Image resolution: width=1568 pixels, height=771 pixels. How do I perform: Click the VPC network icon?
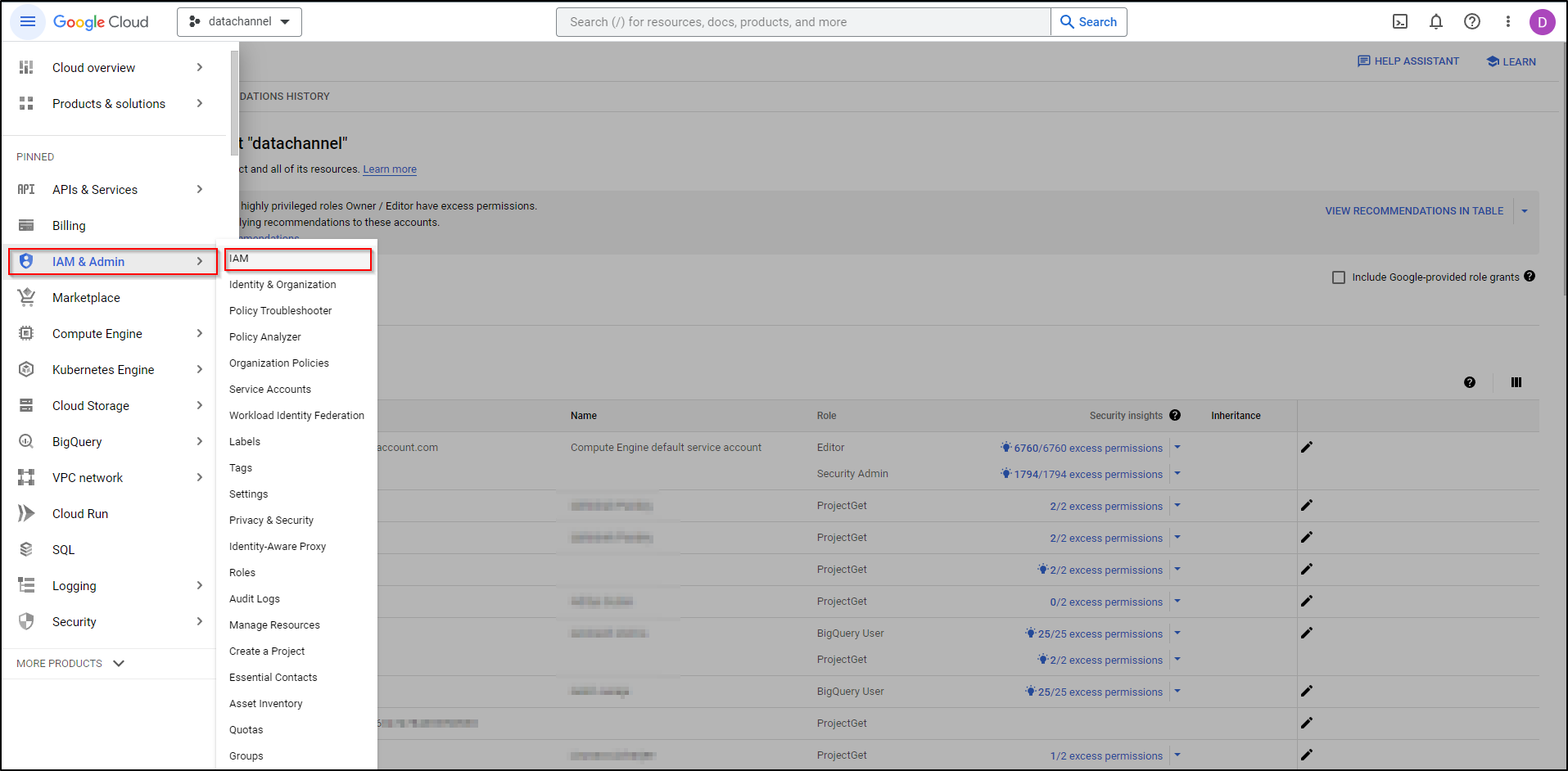pos(26,477)
